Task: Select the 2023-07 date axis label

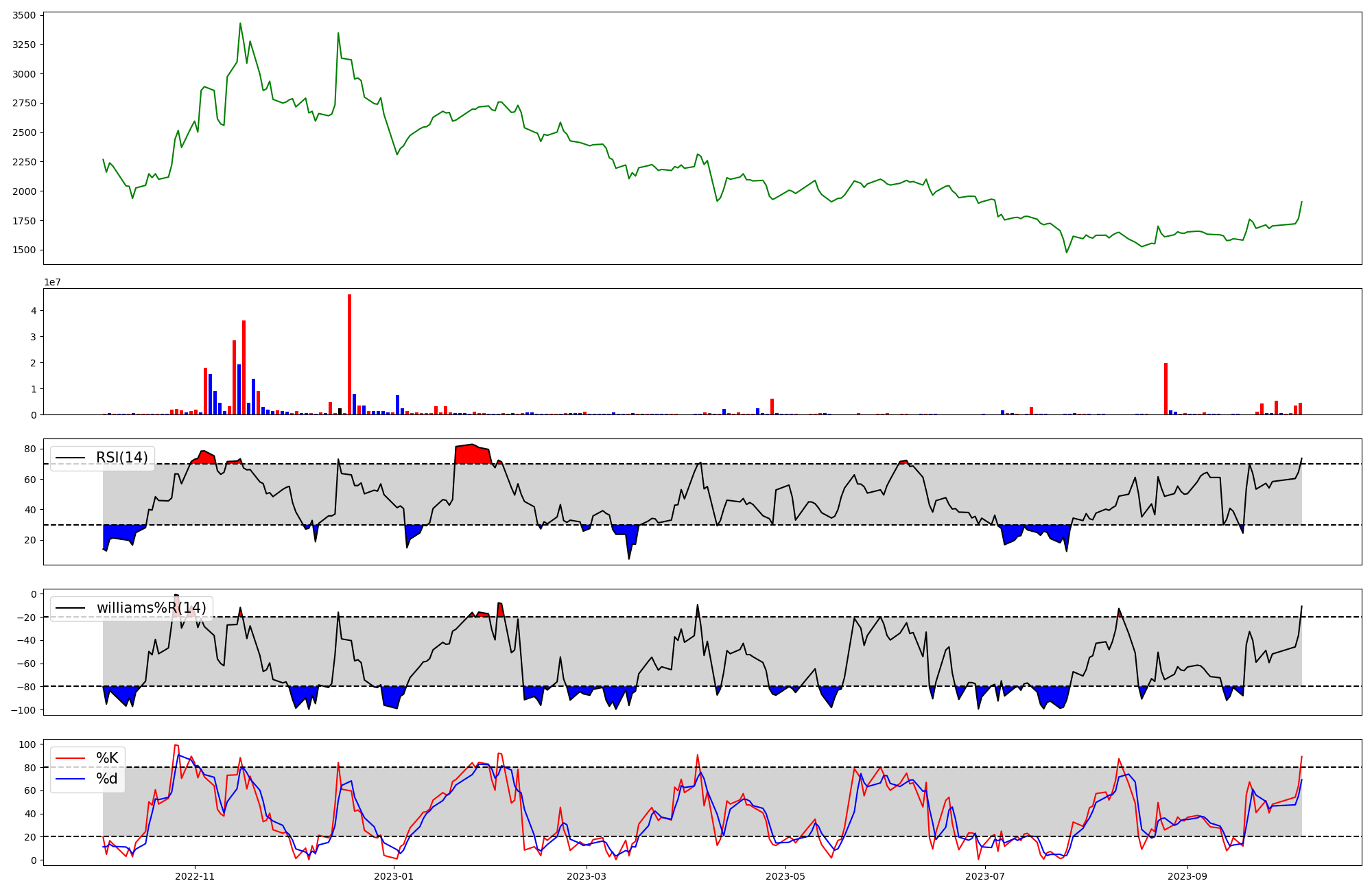Action: click(x=985, y=876)
